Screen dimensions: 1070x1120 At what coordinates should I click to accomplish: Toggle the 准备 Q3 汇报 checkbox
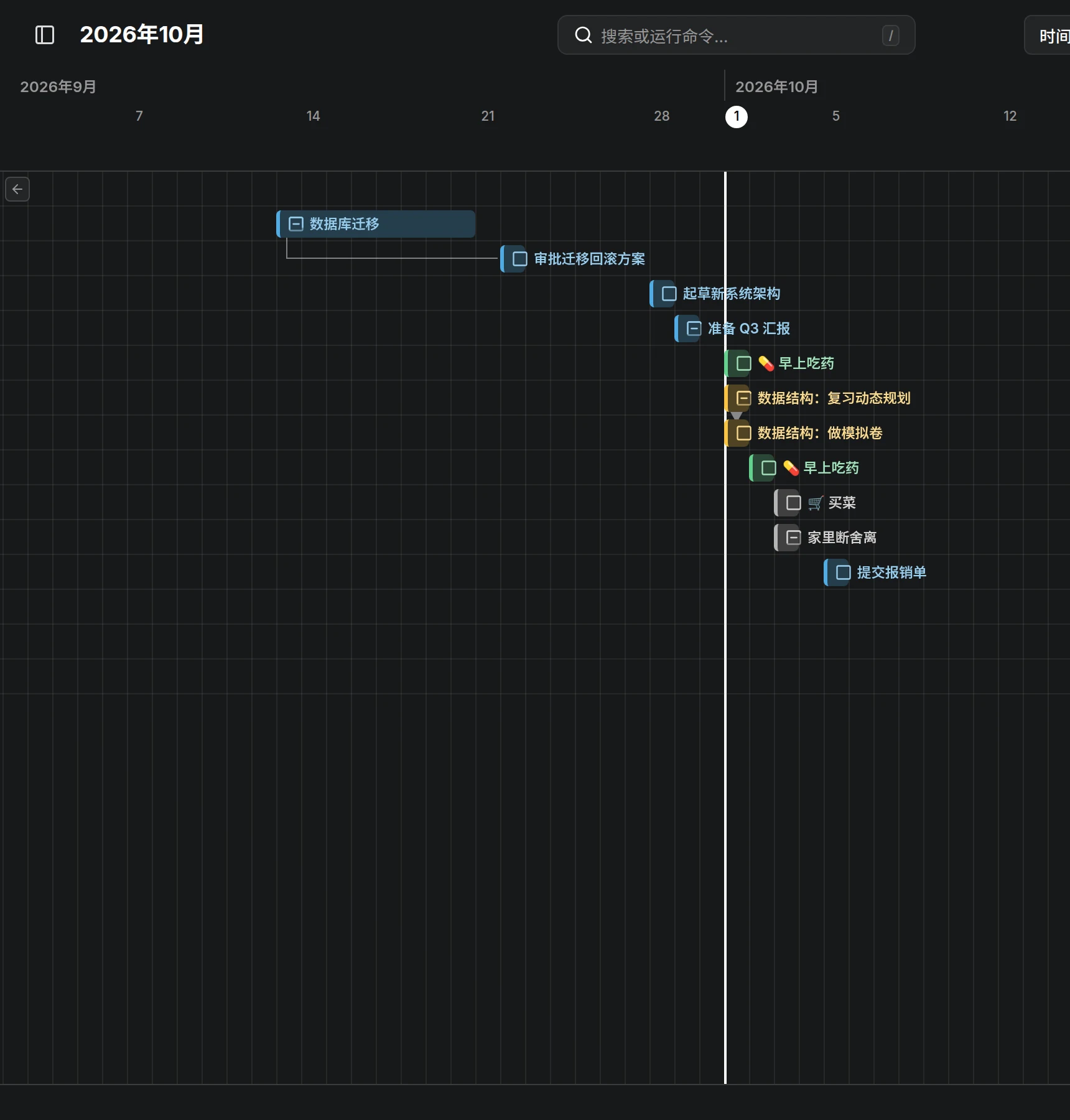694,329
